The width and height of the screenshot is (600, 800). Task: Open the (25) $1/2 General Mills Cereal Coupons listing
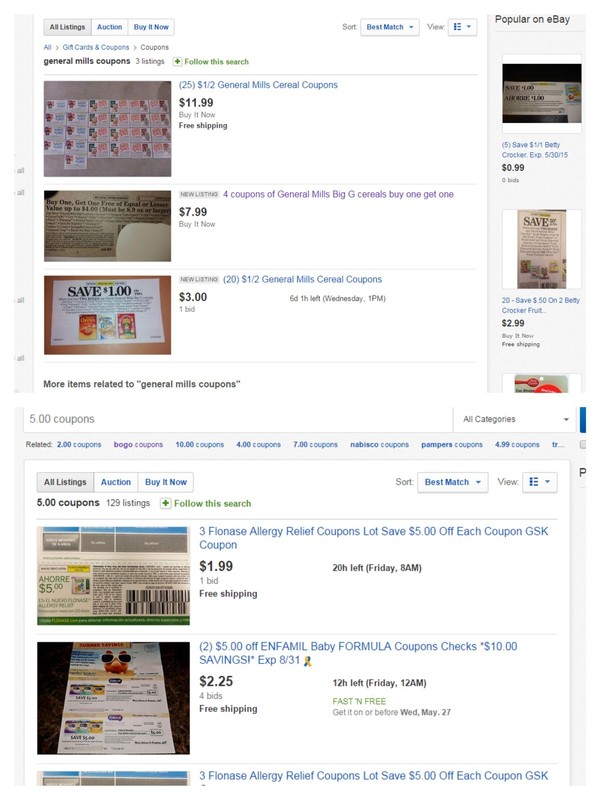[x=258, y=85]
